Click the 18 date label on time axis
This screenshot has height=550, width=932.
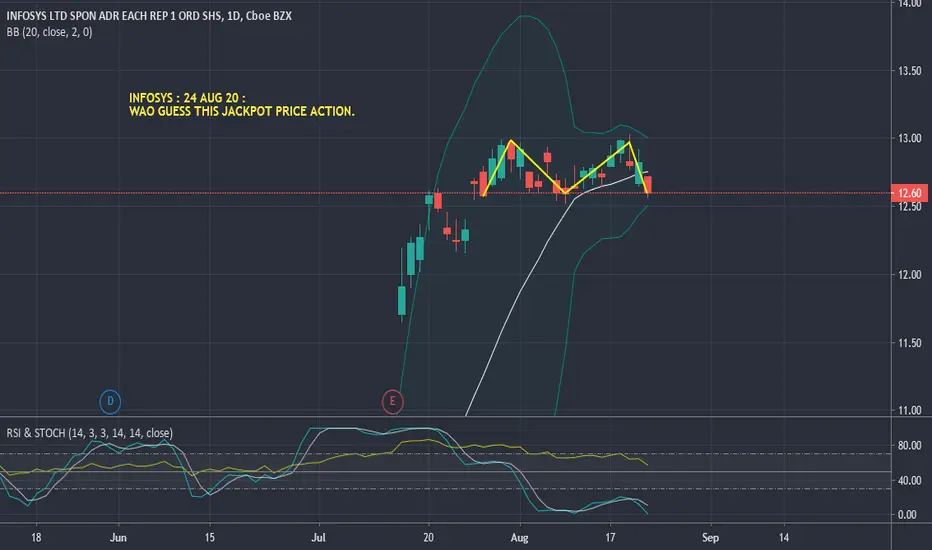[x=36, y=538]
